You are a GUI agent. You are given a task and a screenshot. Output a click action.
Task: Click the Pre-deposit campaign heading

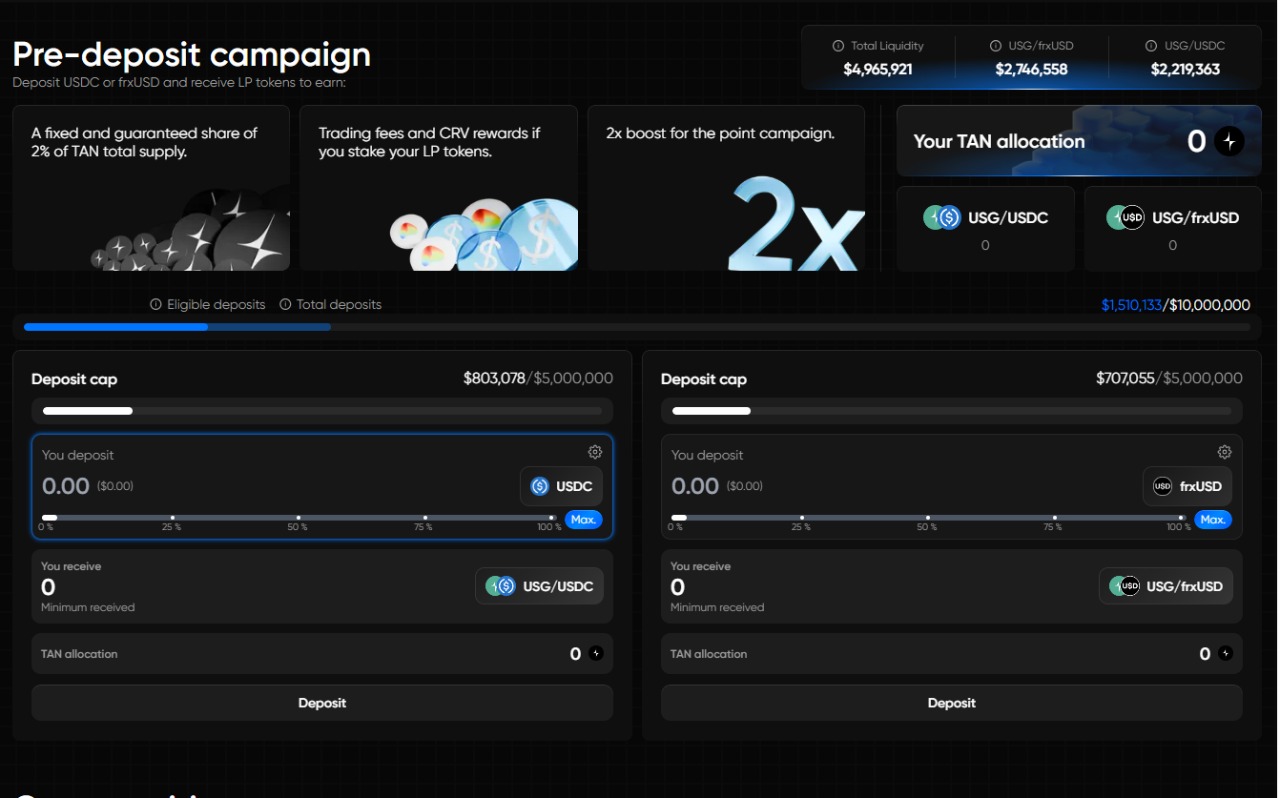click(192, 54)
